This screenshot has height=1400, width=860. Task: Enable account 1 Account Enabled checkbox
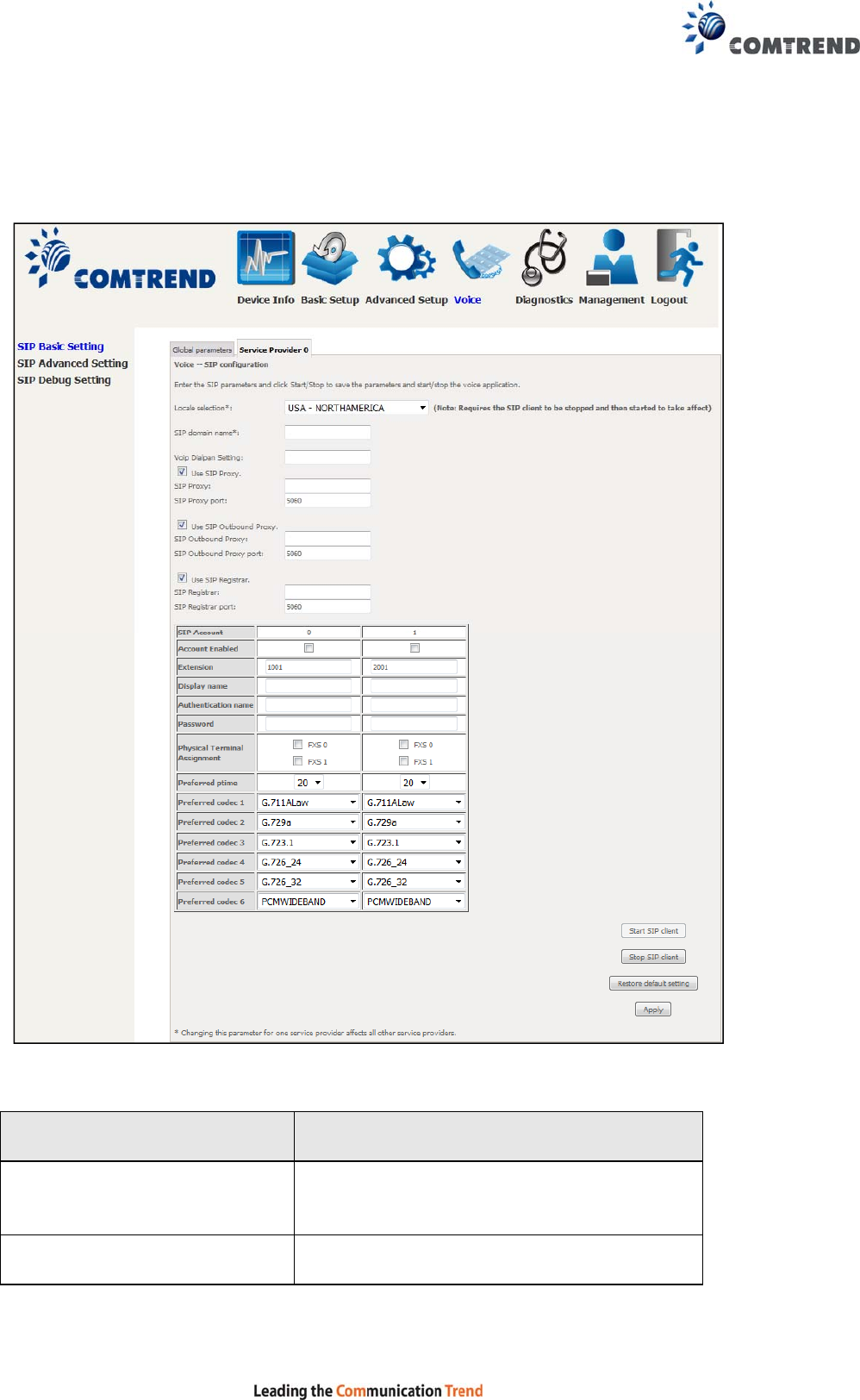(414, 648)
